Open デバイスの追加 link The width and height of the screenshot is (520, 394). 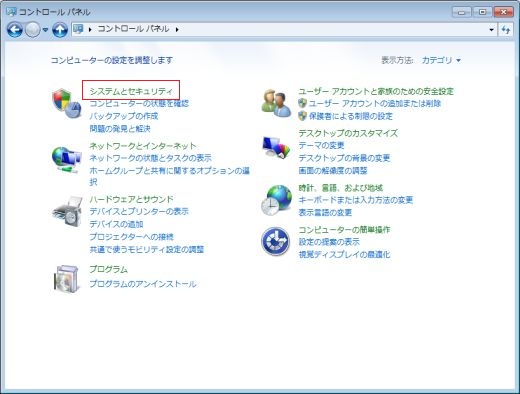coord(116,224)
